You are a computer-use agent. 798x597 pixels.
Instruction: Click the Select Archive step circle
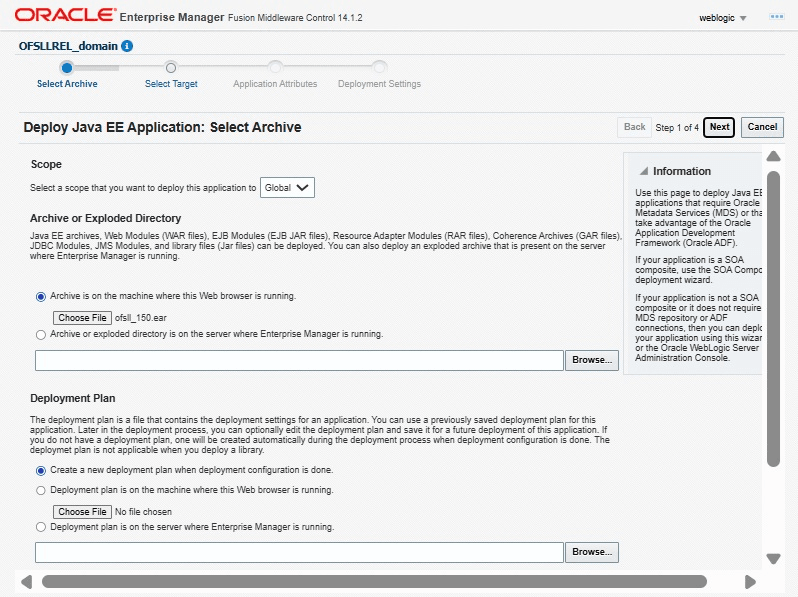tap(67, 67)
